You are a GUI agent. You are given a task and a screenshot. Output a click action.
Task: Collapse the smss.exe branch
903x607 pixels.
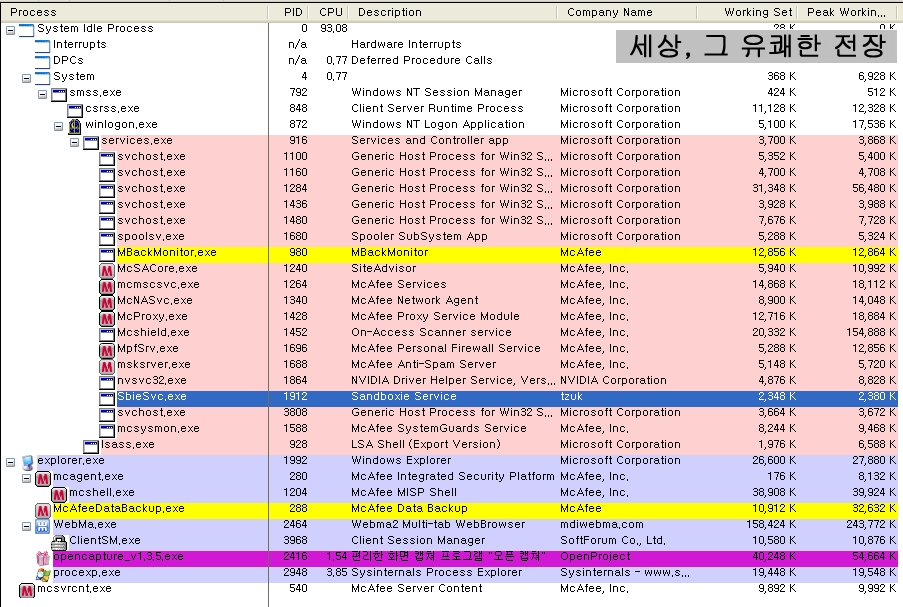point(43,94)
